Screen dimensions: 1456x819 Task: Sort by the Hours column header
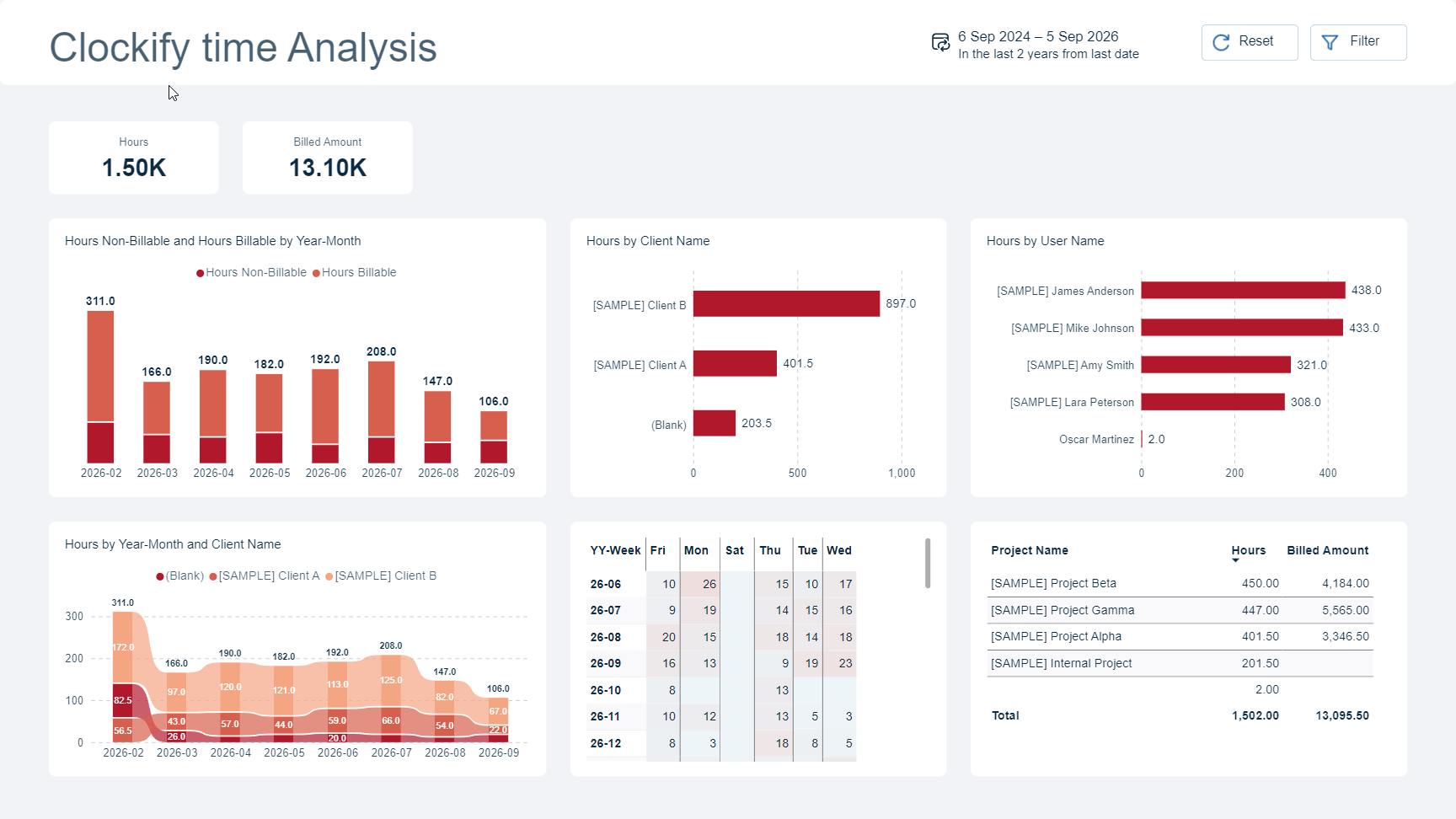pyautogui.click(x=1248, y=550)
